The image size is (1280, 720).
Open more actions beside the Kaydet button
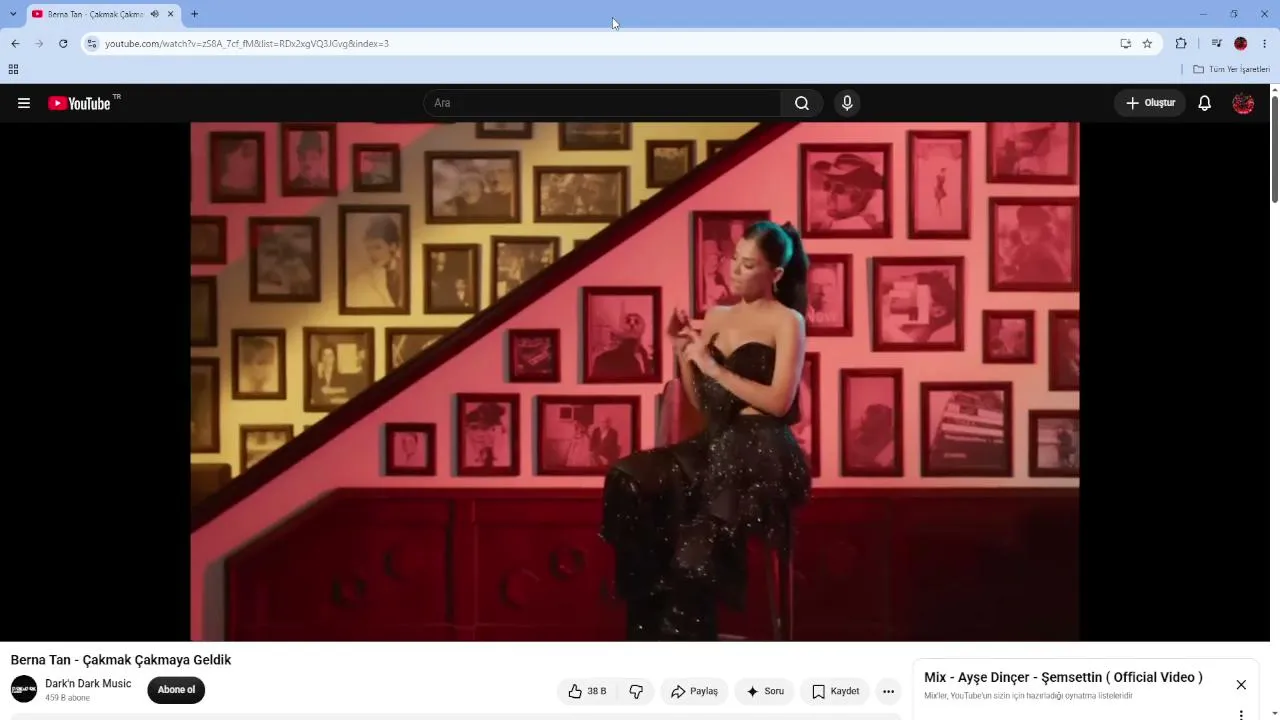pos(888,691)
